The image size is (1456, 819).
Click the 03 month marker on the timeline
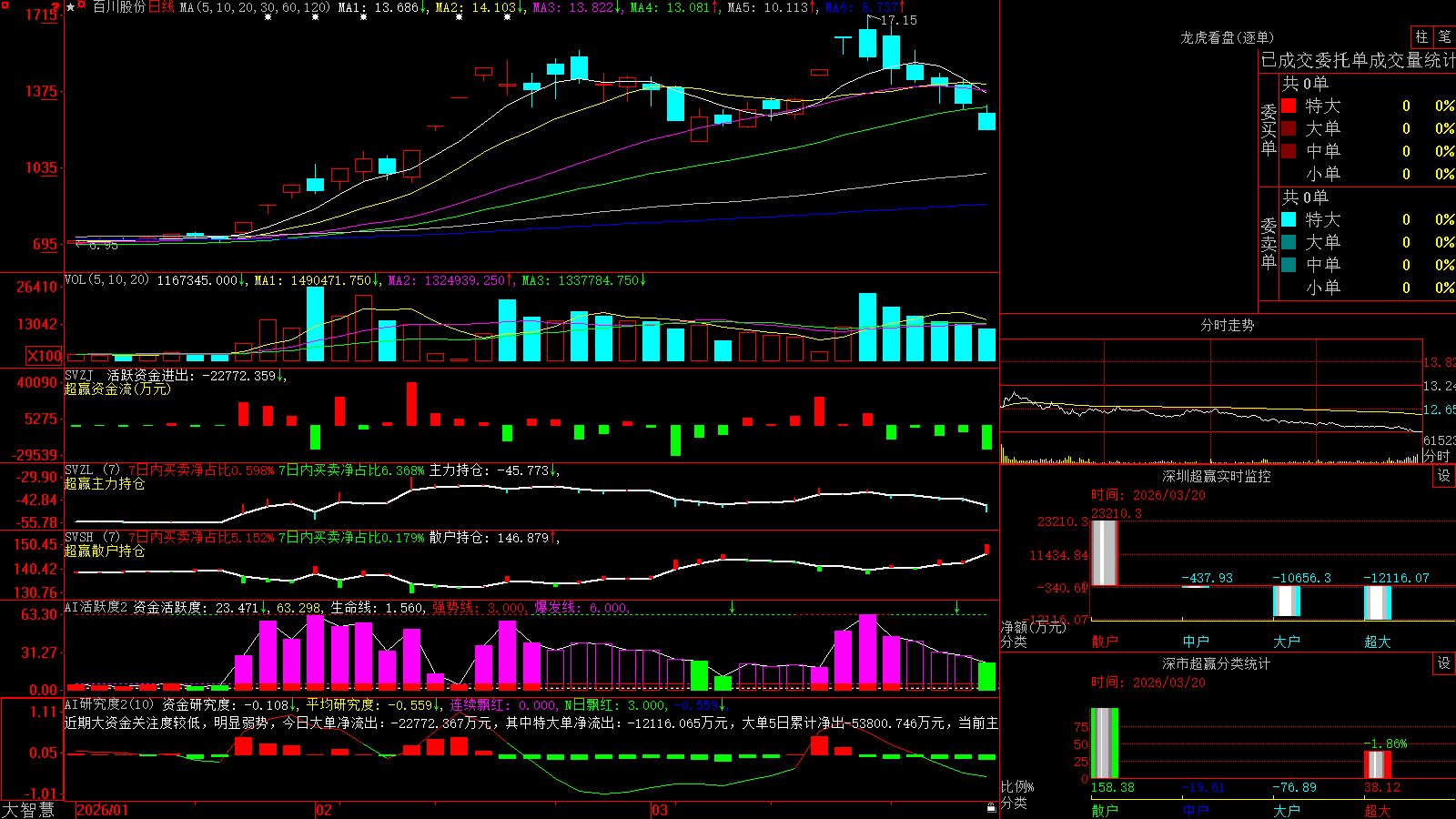point(660,810)
